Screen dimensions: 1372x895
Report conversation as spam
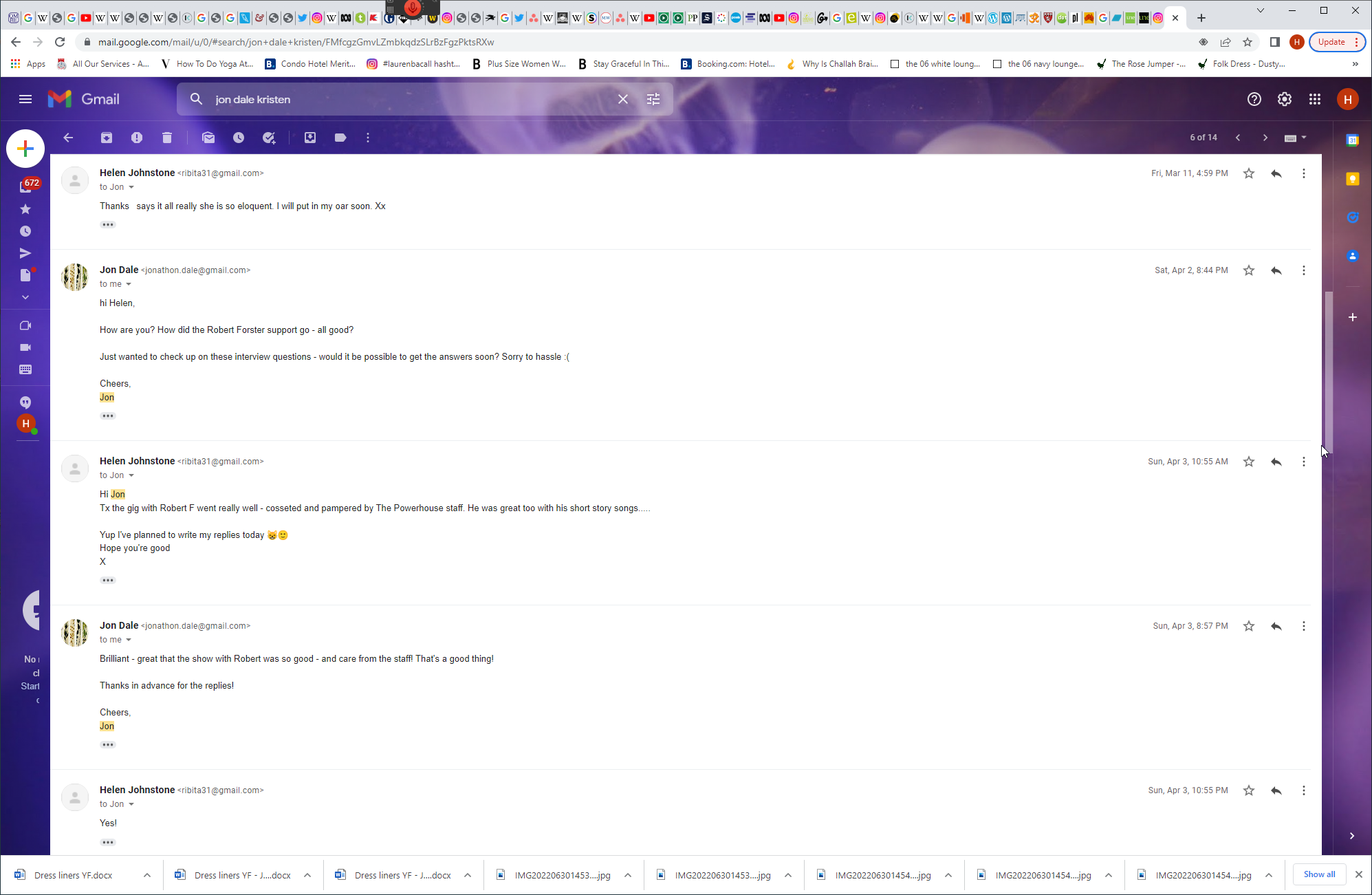coord(137,138)
